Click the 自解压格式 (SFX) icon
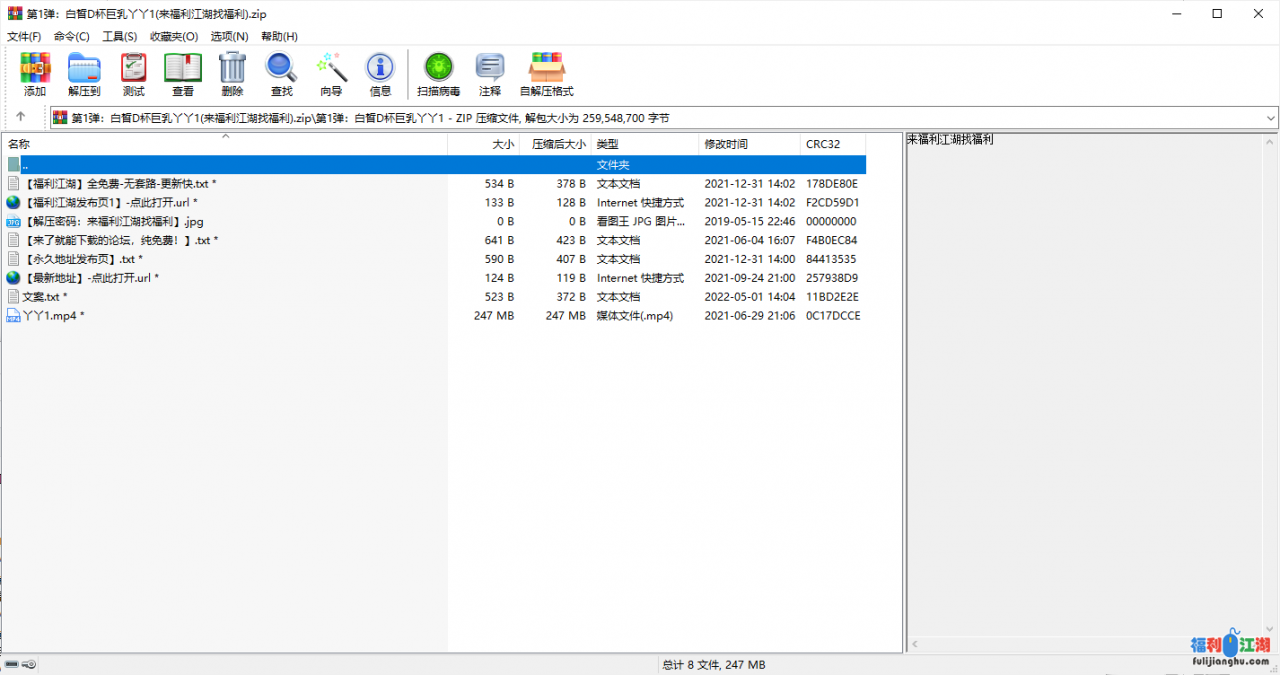 (547, 74)
